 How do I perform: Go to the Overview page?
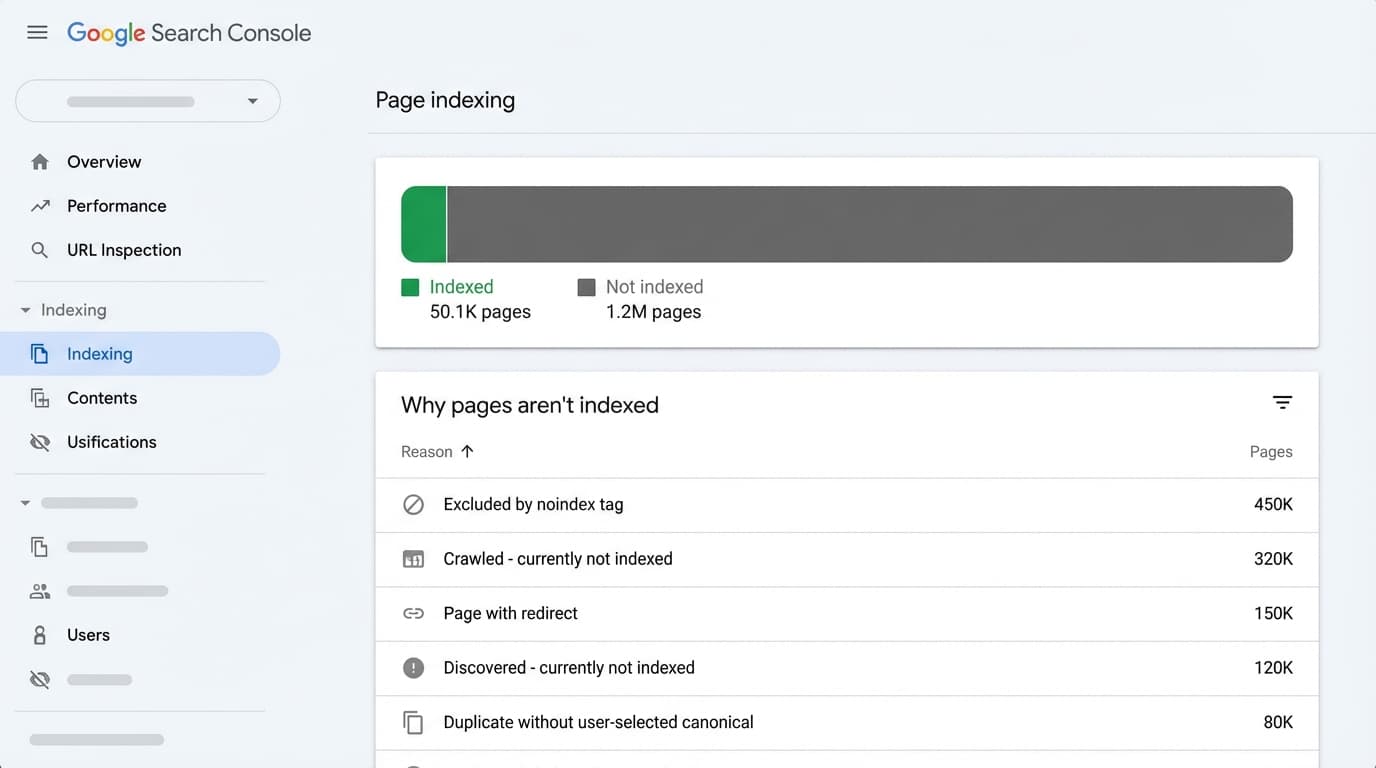tap(104, 161)
